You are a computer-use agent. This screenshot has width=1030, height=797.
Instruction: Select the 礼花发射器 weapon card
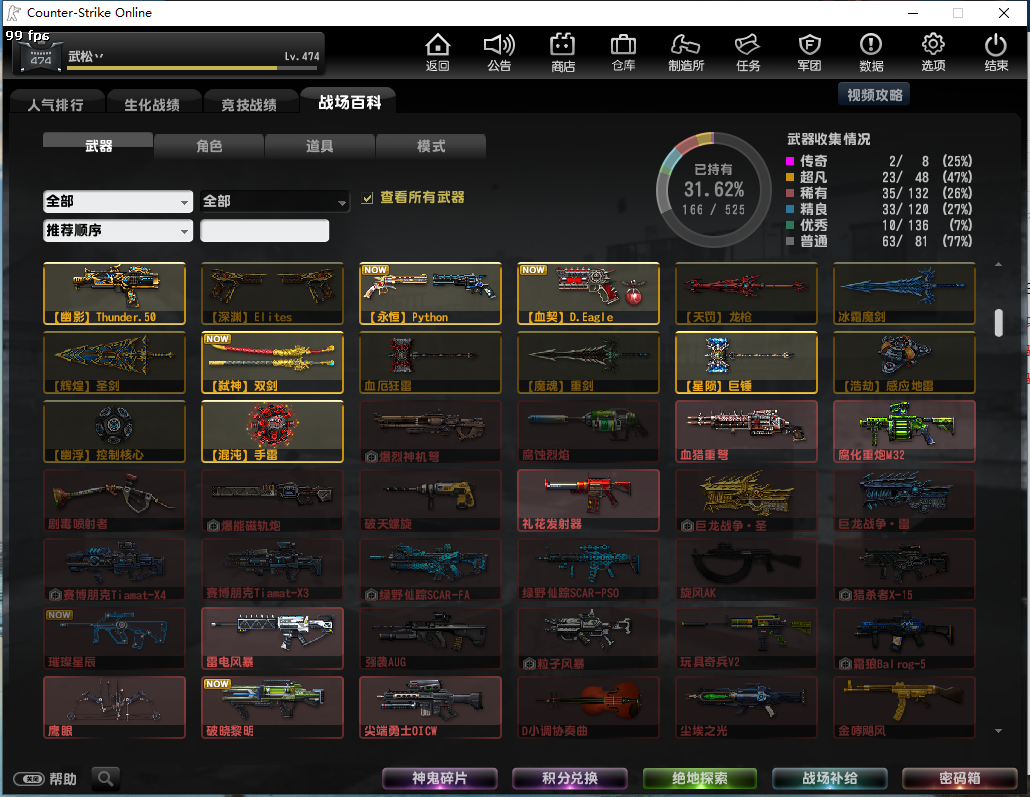[x=589, y=501]
